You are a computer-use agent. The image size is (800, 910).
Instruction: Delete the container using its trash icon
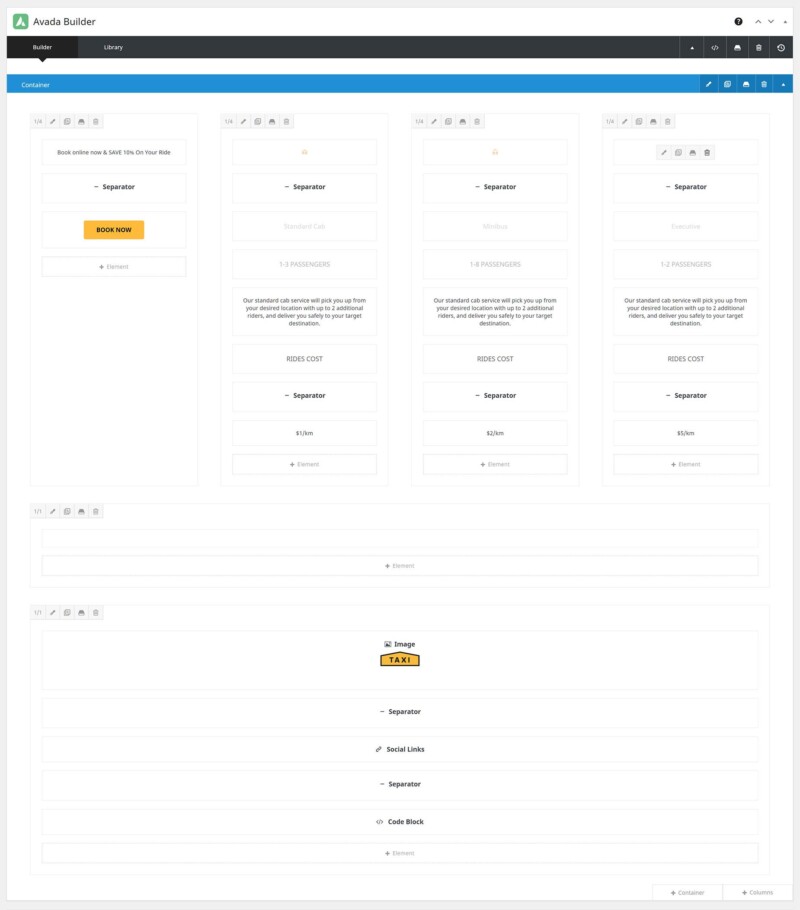click(x=764, y=84)
